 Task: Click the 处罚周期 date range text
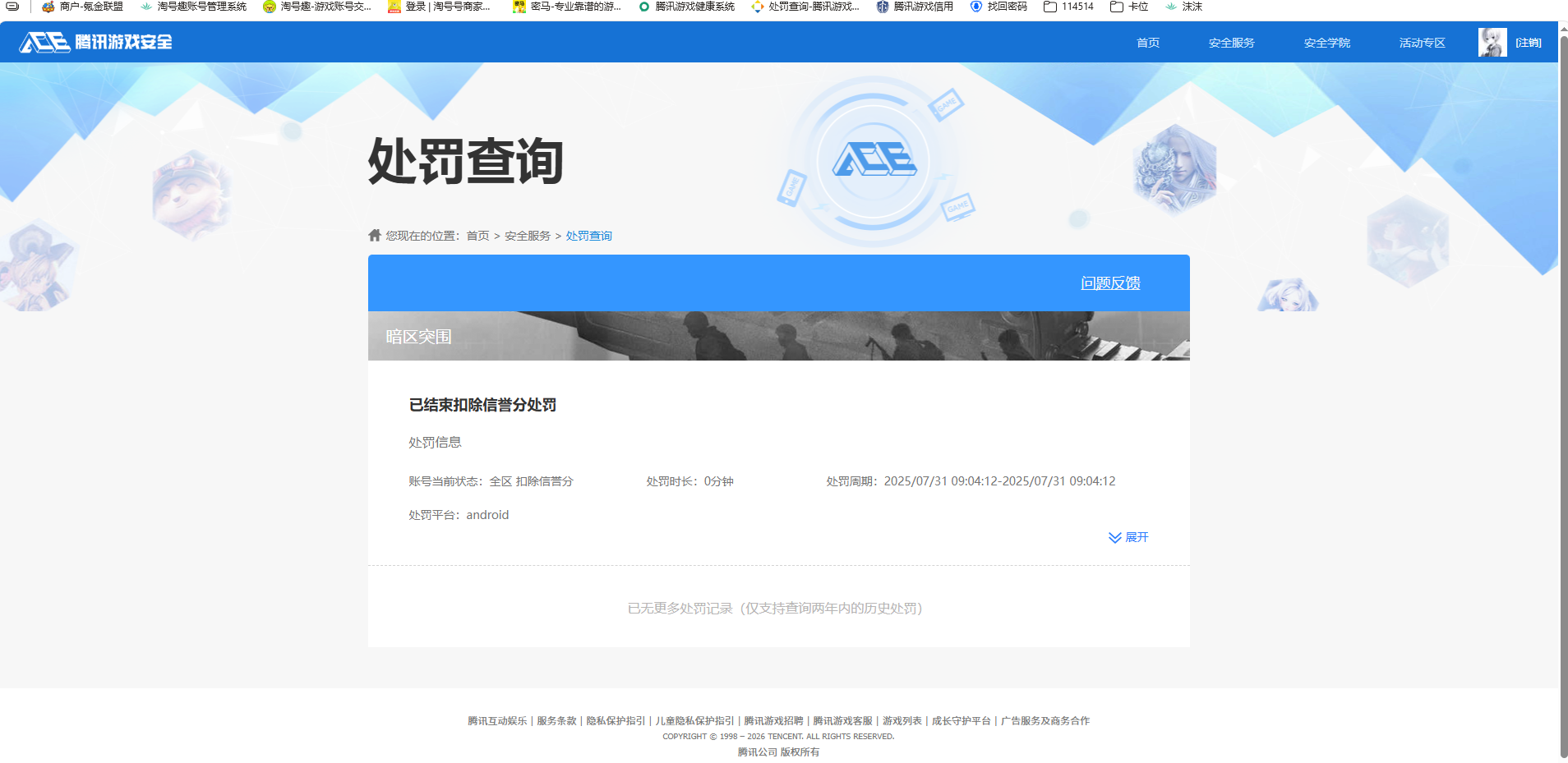tap(971, 481)
